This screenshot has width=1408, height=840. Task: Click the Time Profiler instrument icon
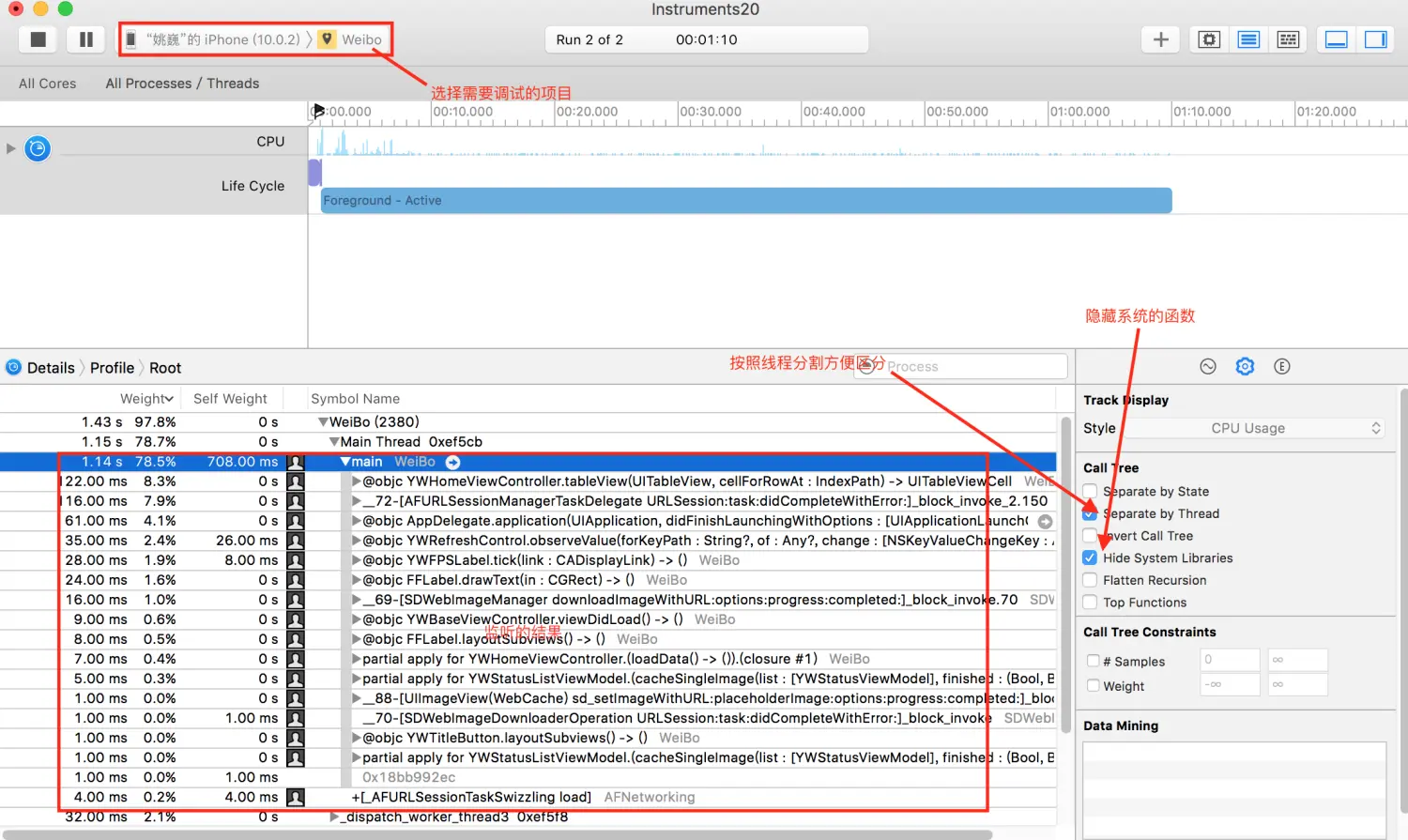38,148
